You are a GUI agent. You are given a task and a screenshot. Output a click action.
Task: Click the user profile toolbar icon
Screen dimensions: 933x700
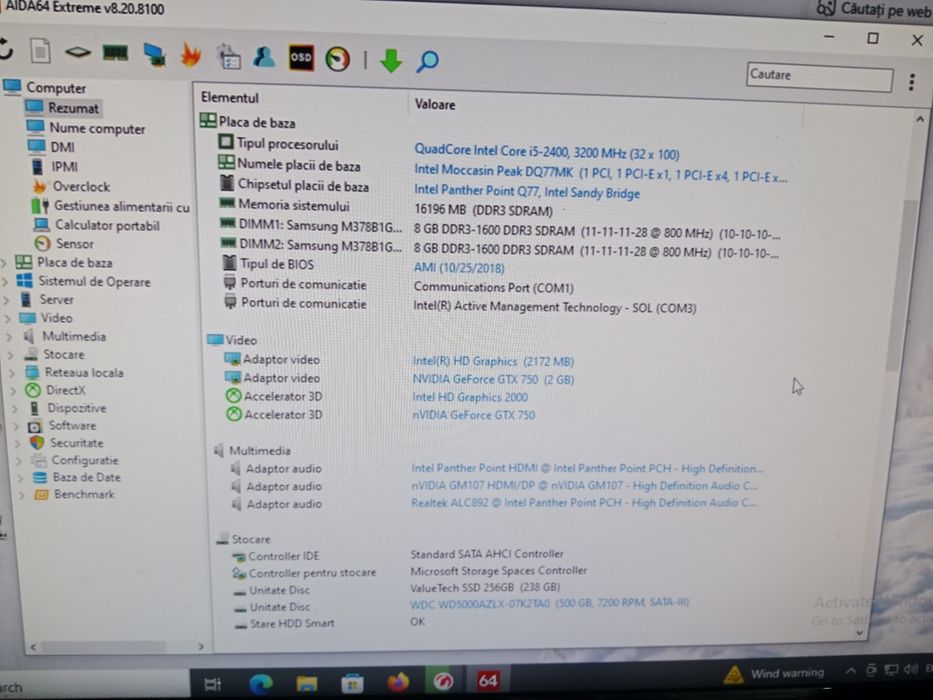264,57
